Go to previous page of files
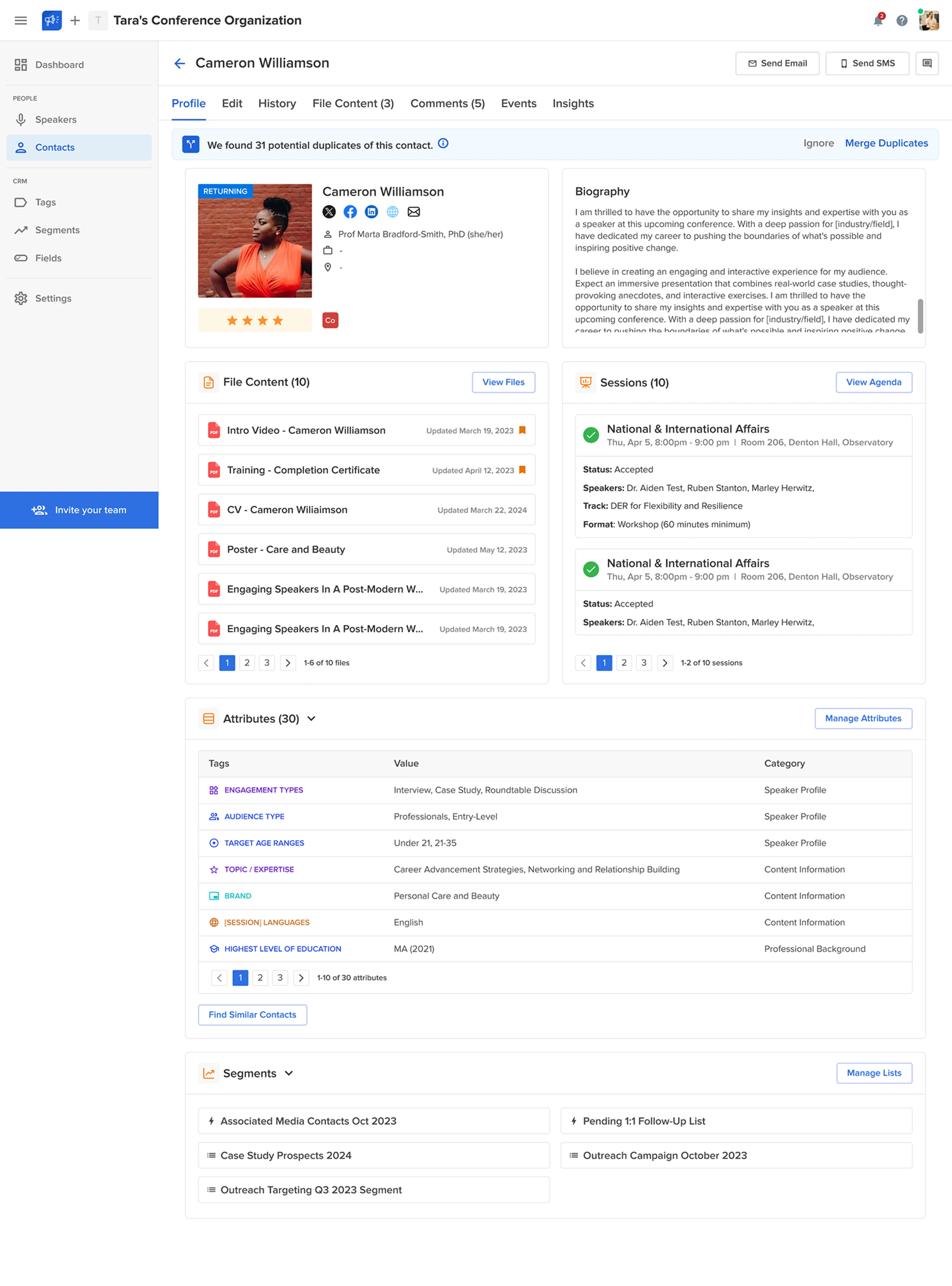The width and height of the screenshot is (952, 1286). click(x=206, y=663)
